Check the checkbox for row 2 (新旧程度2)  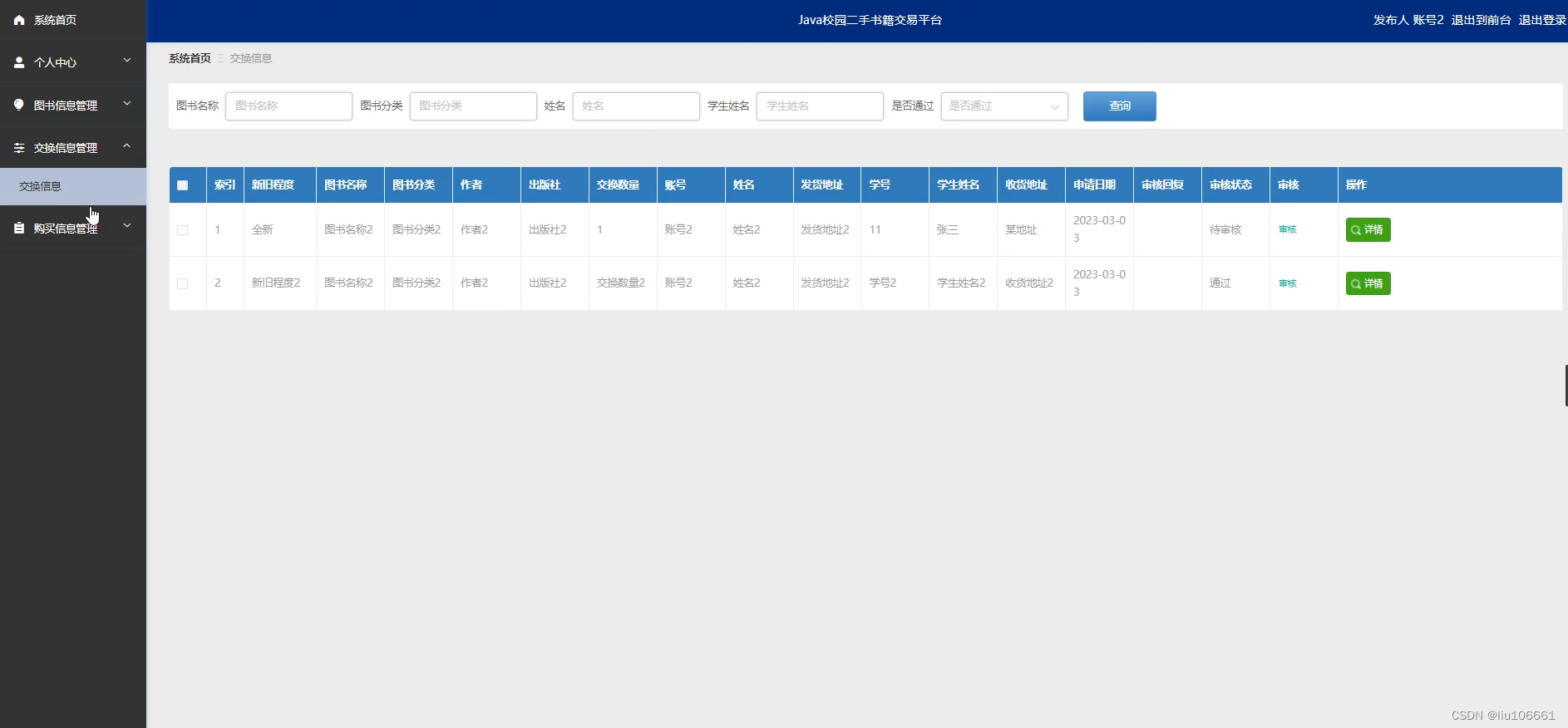click(183, 284)
